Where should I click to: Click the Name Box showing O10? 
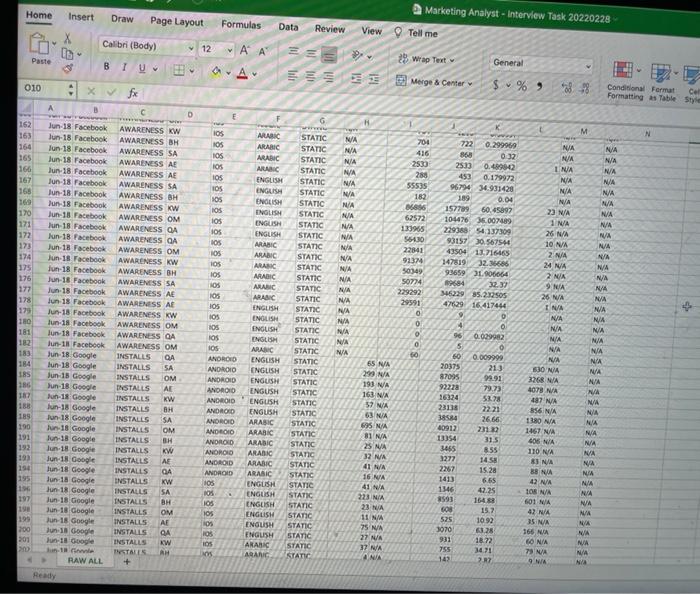(x=47, y=88)
